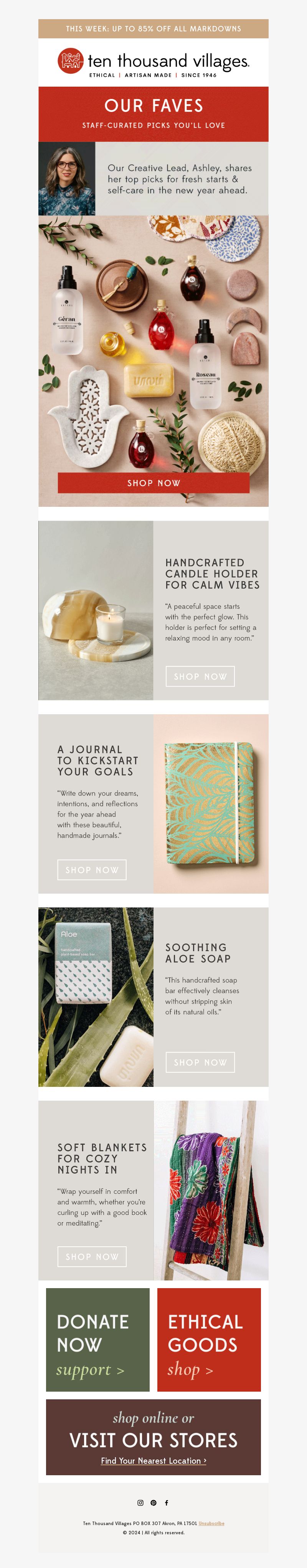This screenshot has height=1568, width=307.
Task: Click the blanket on ladder image
Action: tap(211, 1190)
